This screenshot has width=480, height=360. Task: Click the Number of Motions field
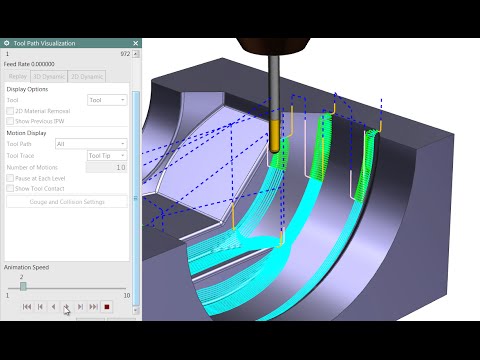(106, 167)
